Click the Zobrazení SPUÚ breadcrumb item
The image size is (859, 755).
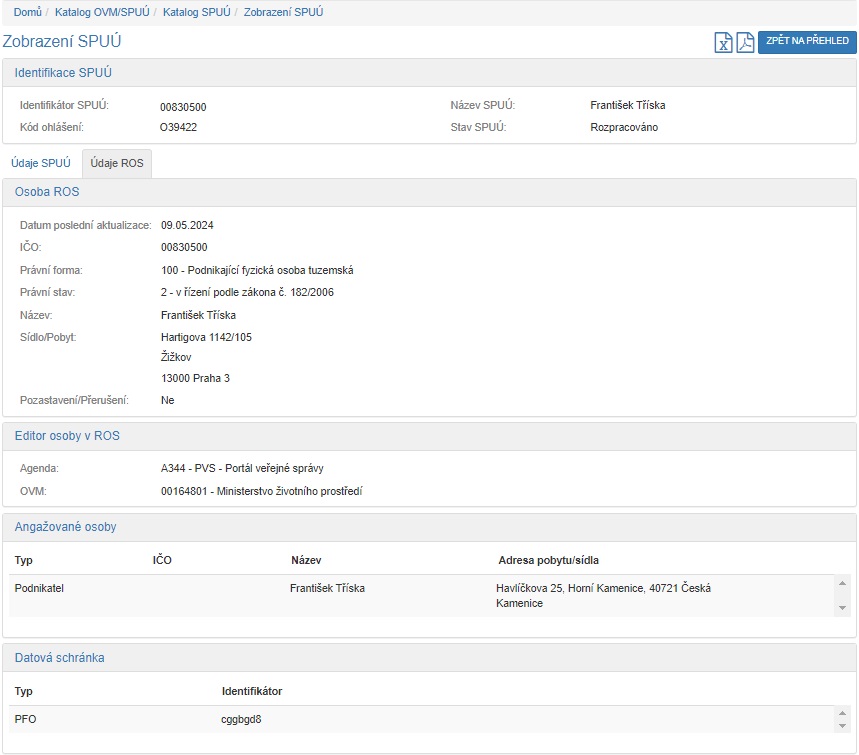[x=283, y=12]
